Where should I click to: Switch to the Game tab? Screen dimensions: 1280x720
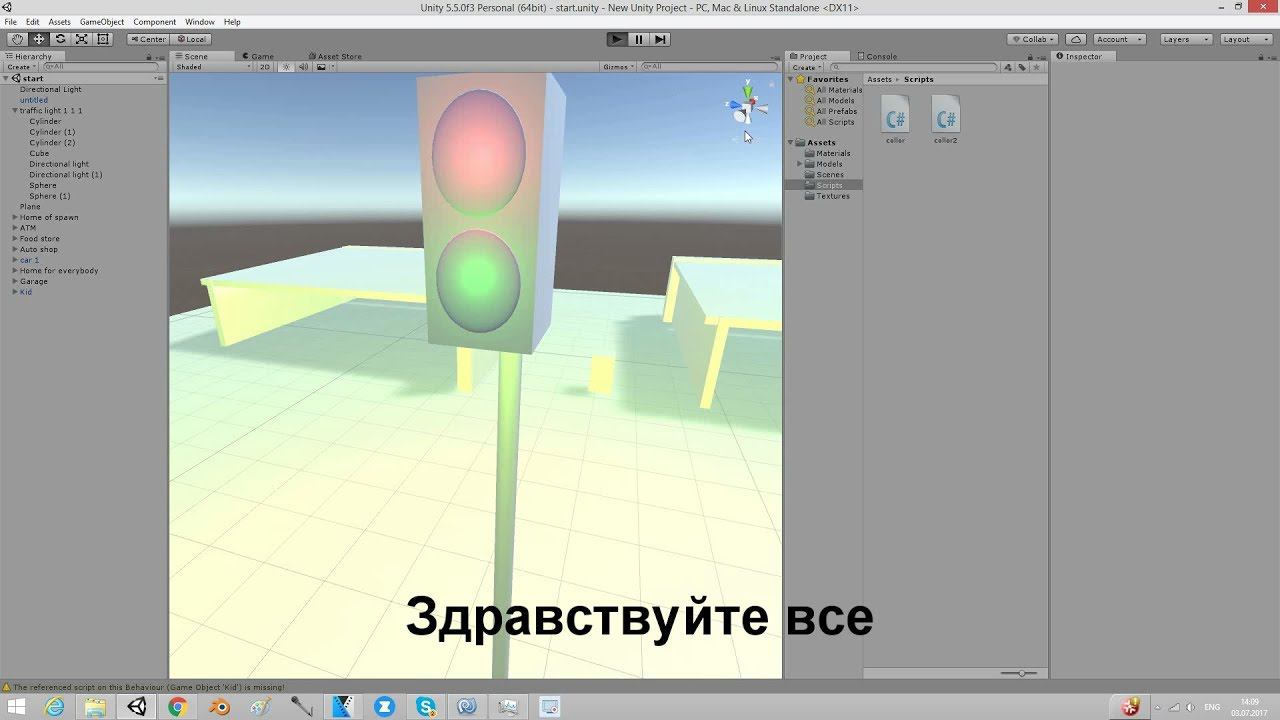click(x=257, y=57)
